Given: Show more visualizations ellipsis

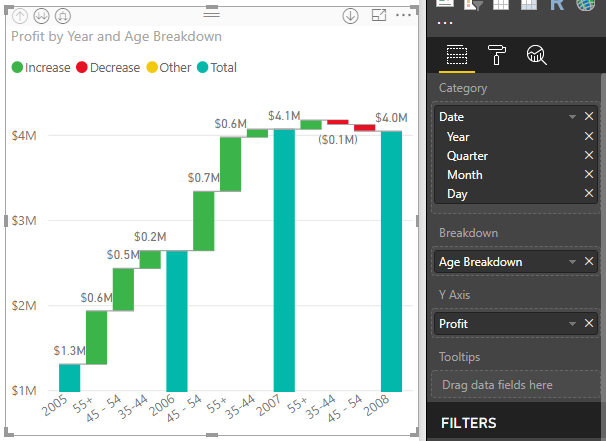Looking at the screenshot, I should (446, 22).
